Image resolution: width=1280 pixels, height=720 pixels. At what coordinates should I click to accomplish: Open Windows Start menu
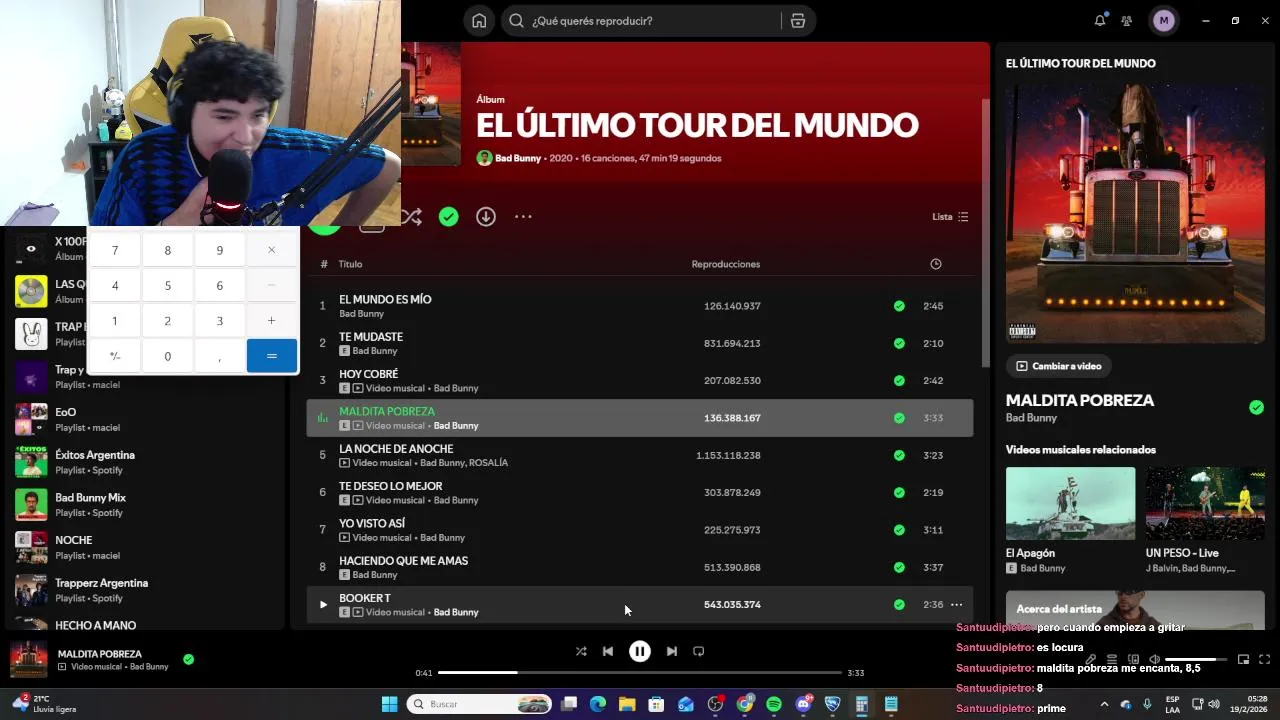tap(389, 704)
